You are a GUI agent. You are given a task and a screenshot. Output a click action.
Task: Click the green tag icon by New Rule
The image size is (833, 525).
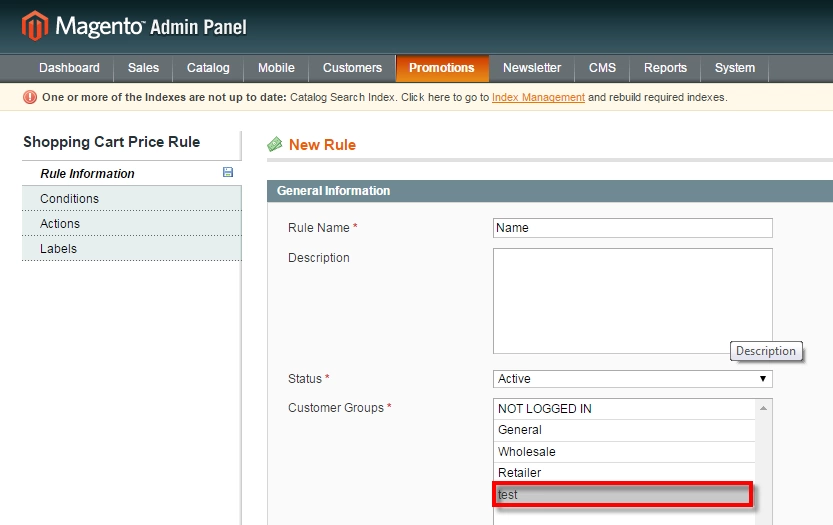[x=275, y=144]
